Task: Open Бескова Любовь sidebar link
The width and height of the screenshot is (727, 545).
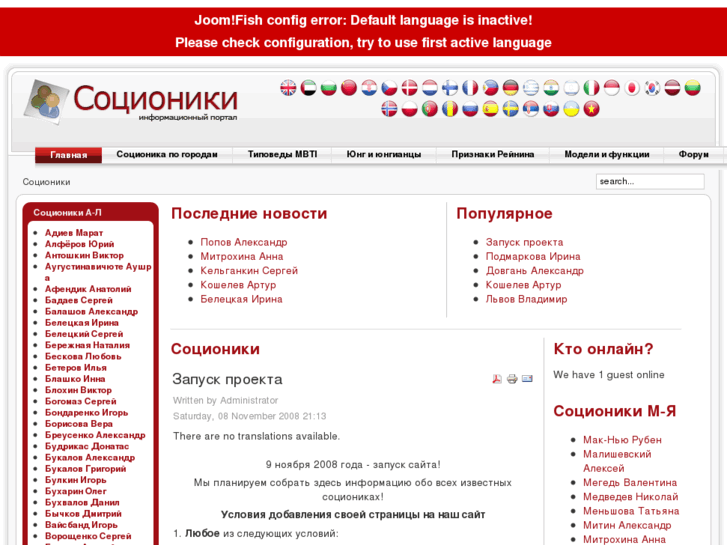Action: point(83,356)
